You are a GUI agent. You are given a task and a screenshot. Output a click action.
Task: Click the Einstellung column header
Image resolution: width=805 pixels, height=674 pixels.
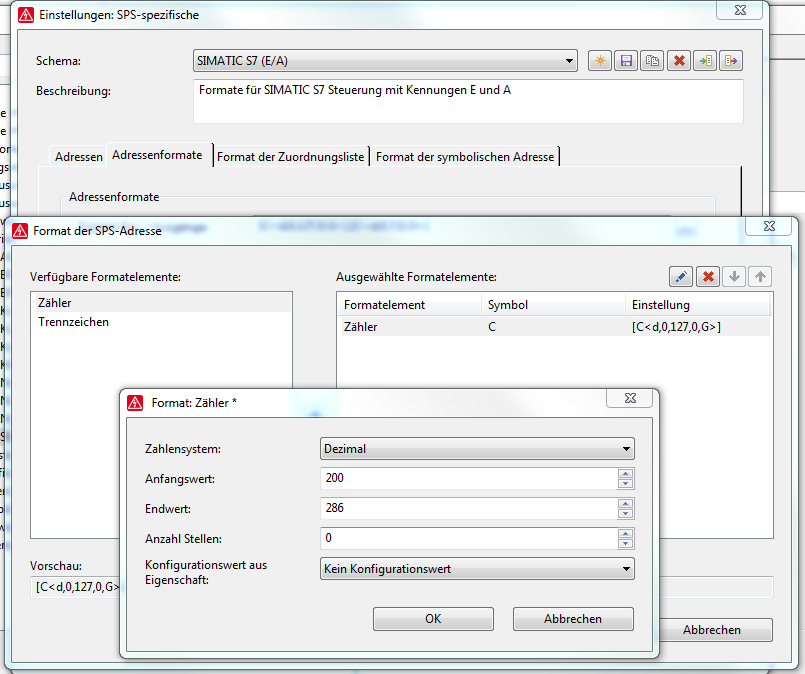pos(698,305)
